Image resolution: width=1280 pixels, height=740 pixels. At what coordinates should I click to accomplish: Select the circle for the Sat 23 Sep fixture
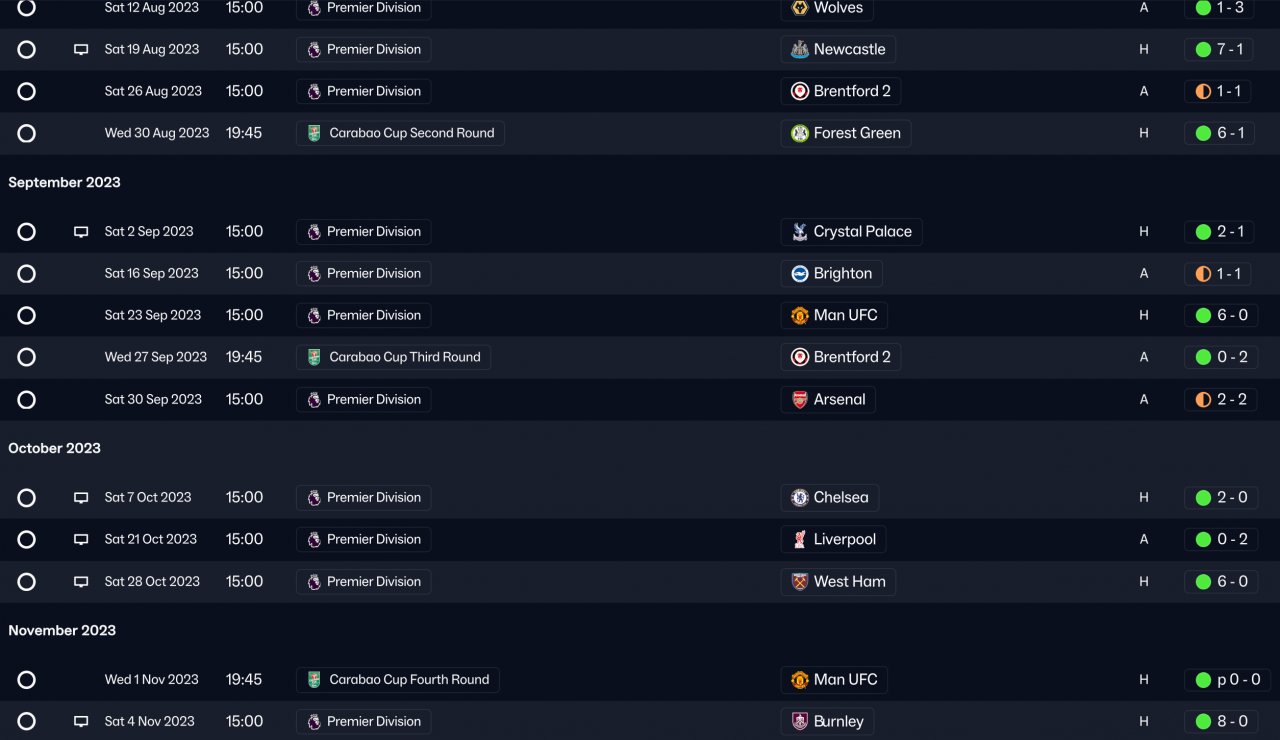coord(27,315)
